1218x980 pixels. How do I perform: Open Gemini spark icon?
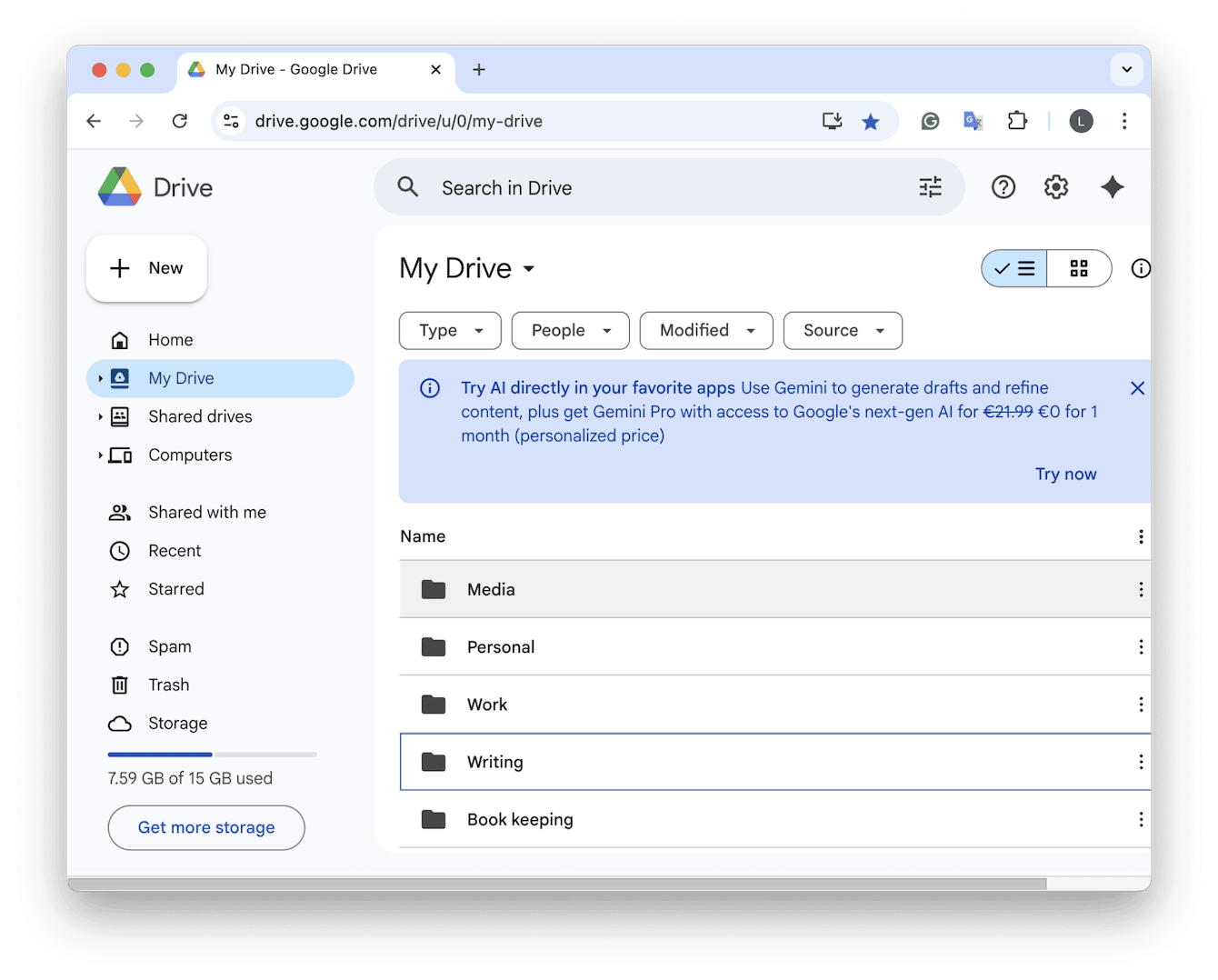[1113, 186]
